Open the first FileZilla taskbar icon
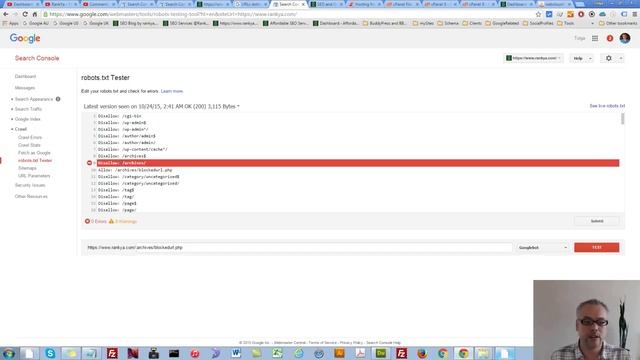 (x=112, y=353)
